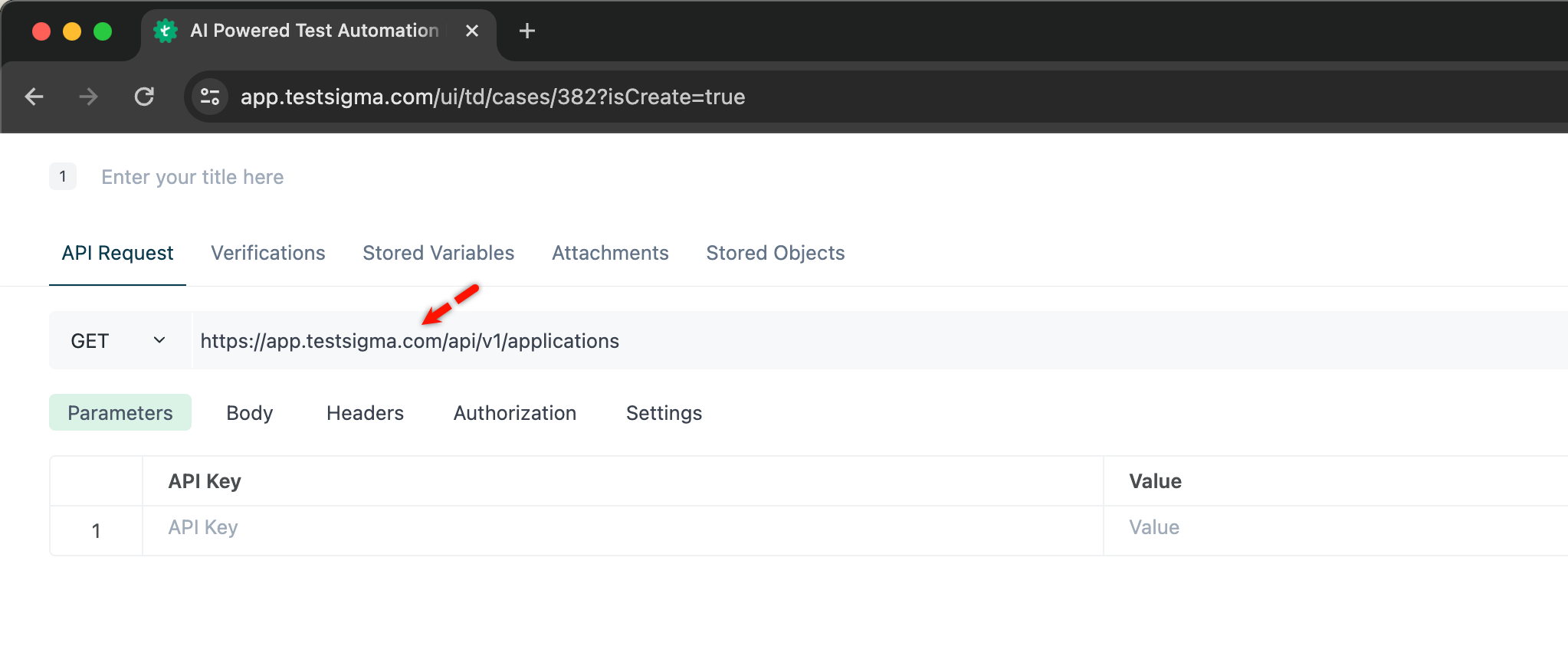Open the Verifications tab
Image resolution: width=1568 pixels, height=659 pixels.
(268, 253)
